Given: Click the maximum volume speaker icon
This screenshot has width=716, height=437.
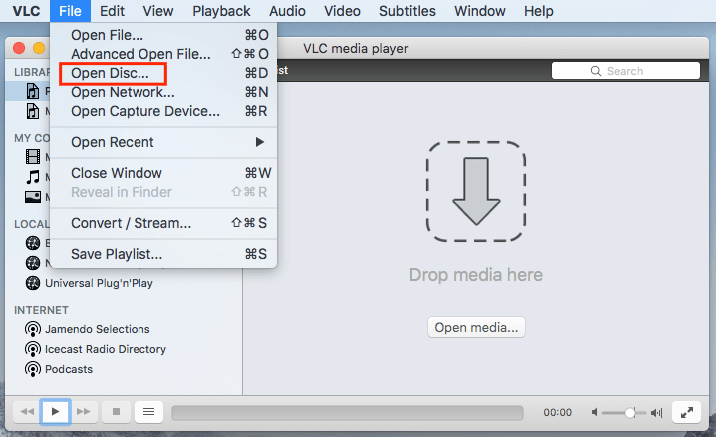Looking at the screenshot, I should tap(657, 412).
